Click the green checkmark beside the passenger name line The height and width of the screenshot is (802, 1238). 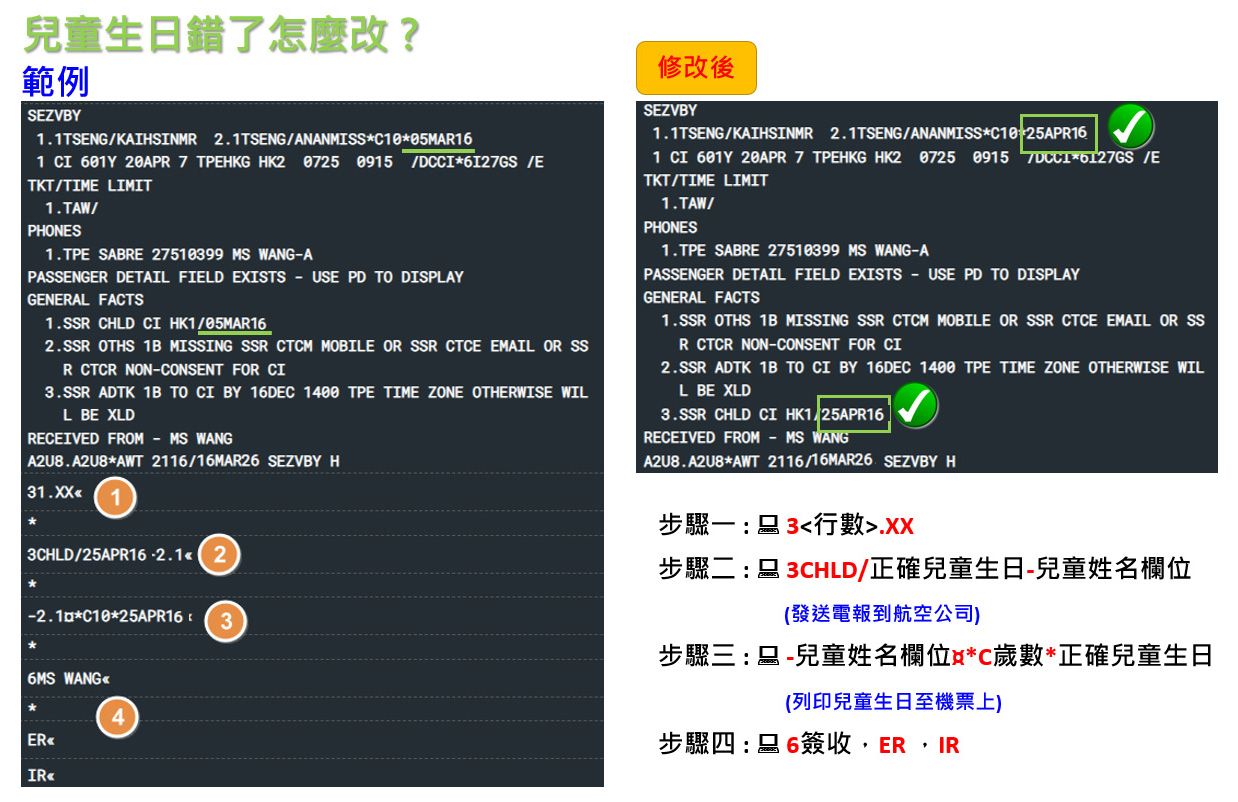coord(1132,128)
